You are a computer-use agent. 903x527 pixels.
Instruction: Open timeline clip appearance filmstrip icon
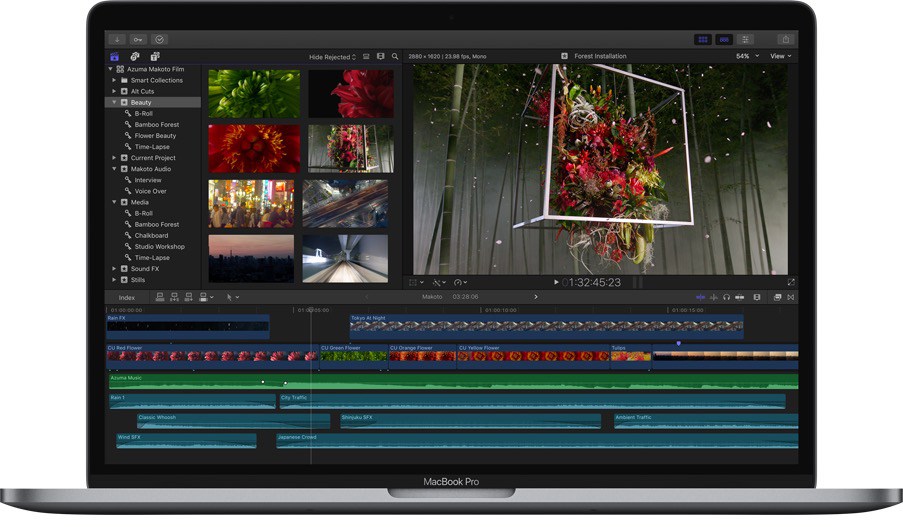click(757, 297)
